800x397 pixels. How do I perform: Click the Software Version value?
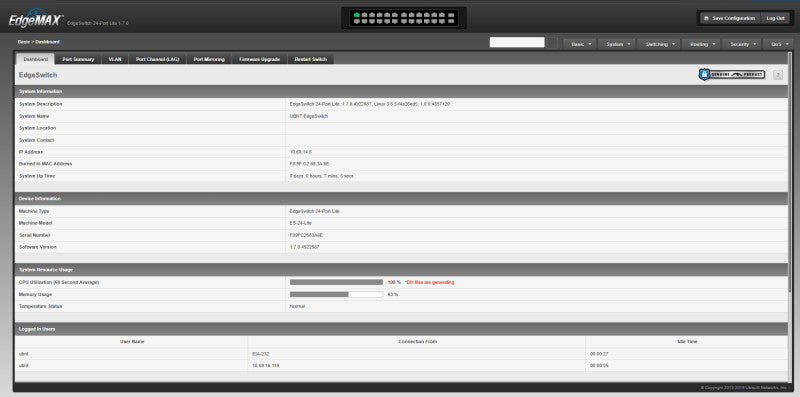pyautogui.click(x=305, y=247)
